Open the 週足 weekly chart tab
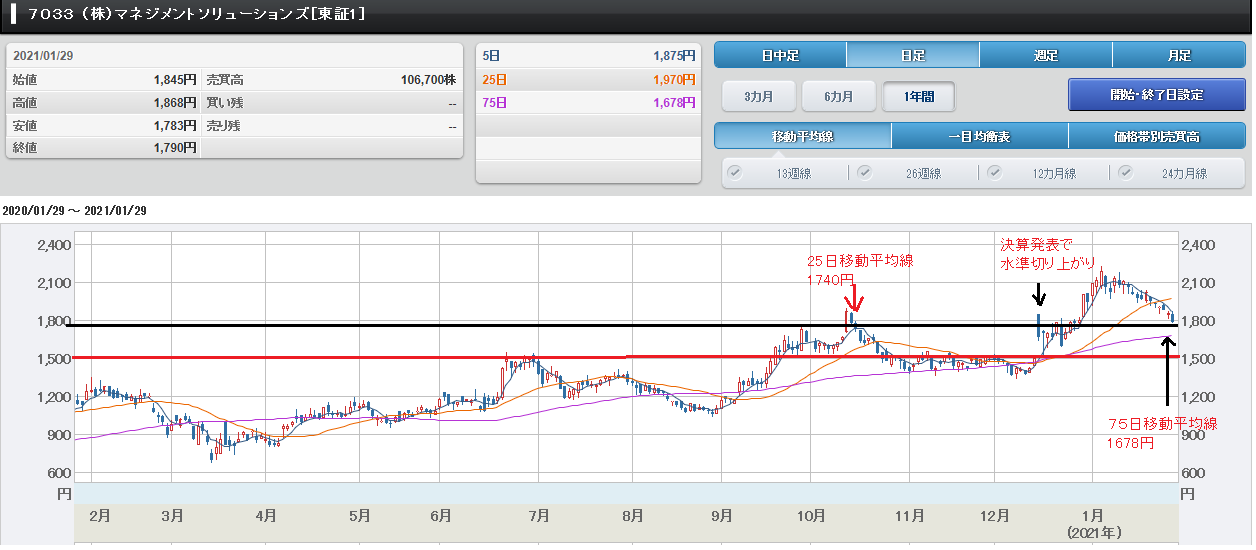1256x550 pixels. click(x=1045, y=55)
